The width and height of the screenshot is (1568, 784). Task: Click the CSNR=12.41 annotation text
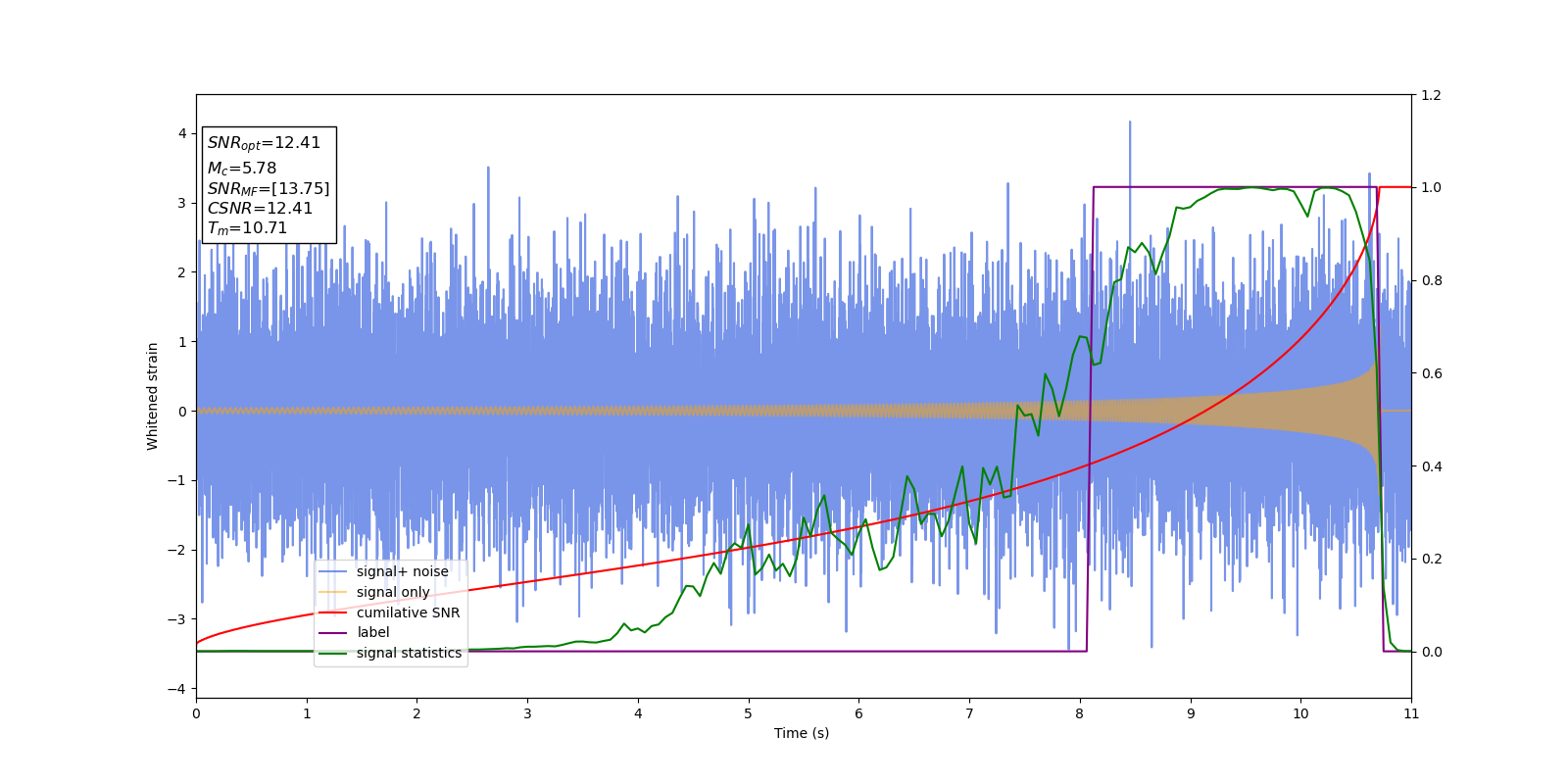[x=260, y=209]
